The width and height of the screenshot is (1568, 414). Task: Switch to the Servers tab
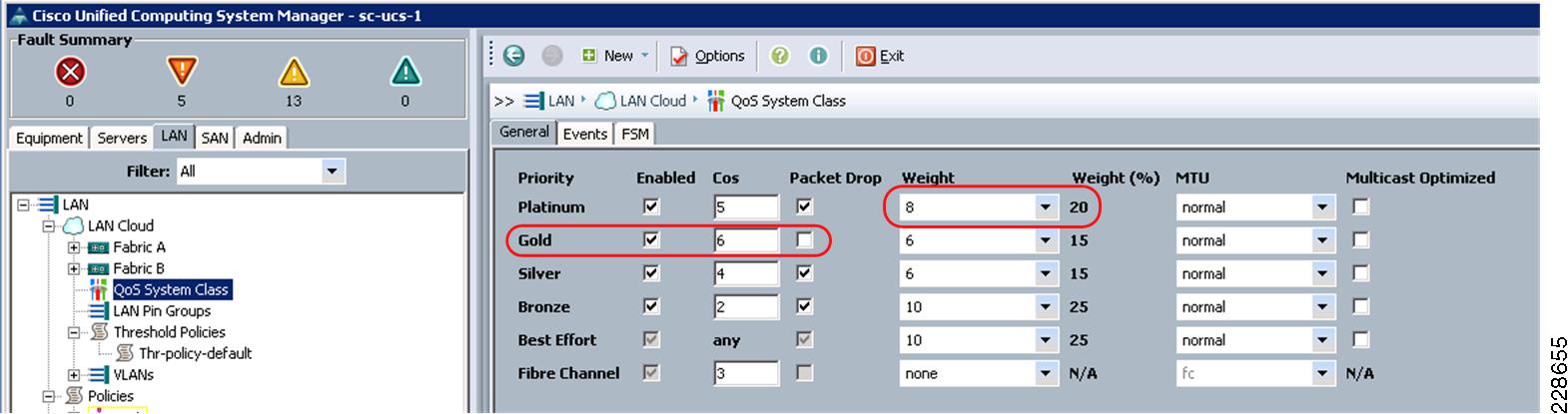coord(122,138)
